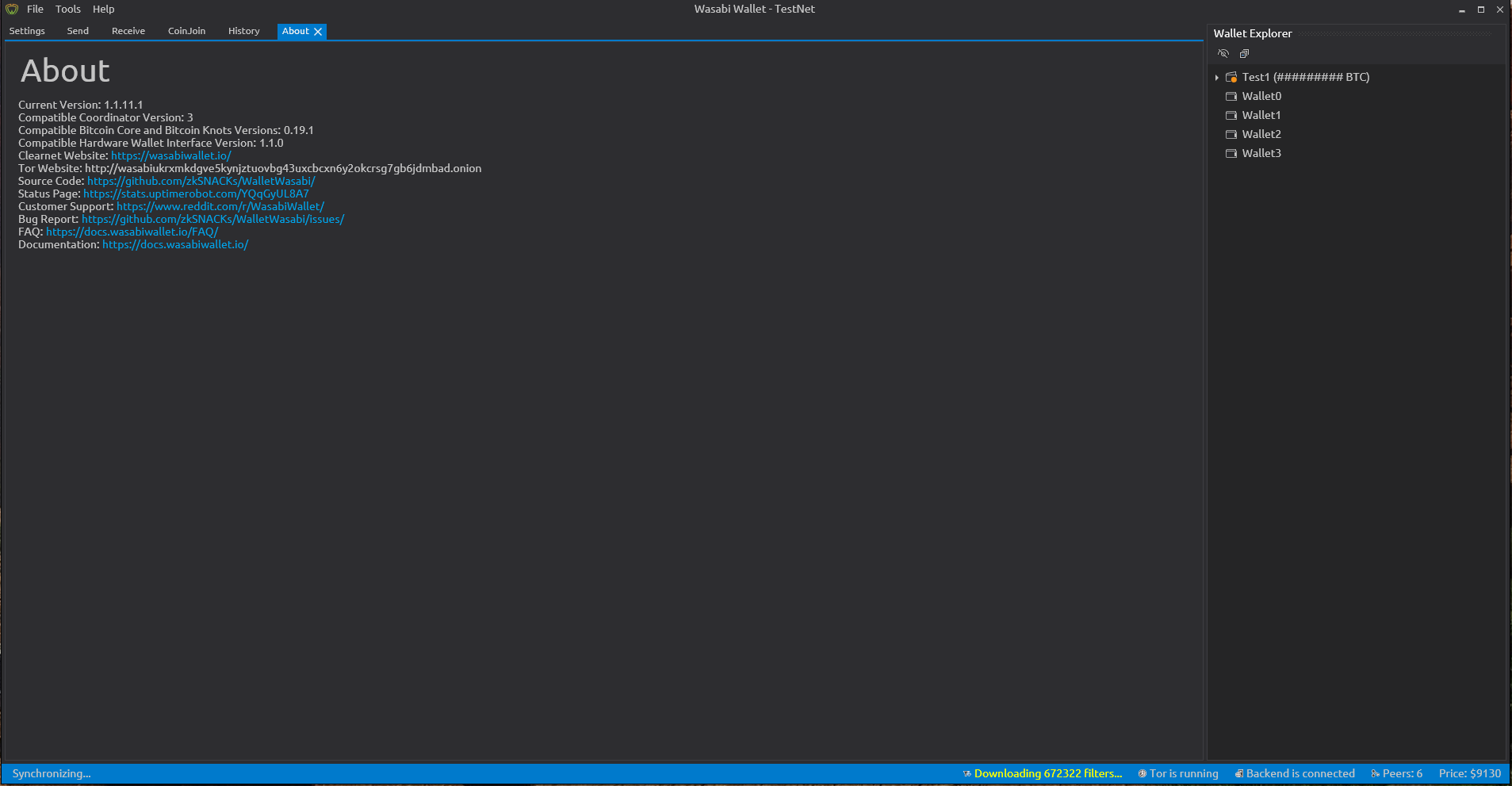1512x786 pixels.
Task: Open the Source Code GitHub link
Action: click(x=201, y=181)
